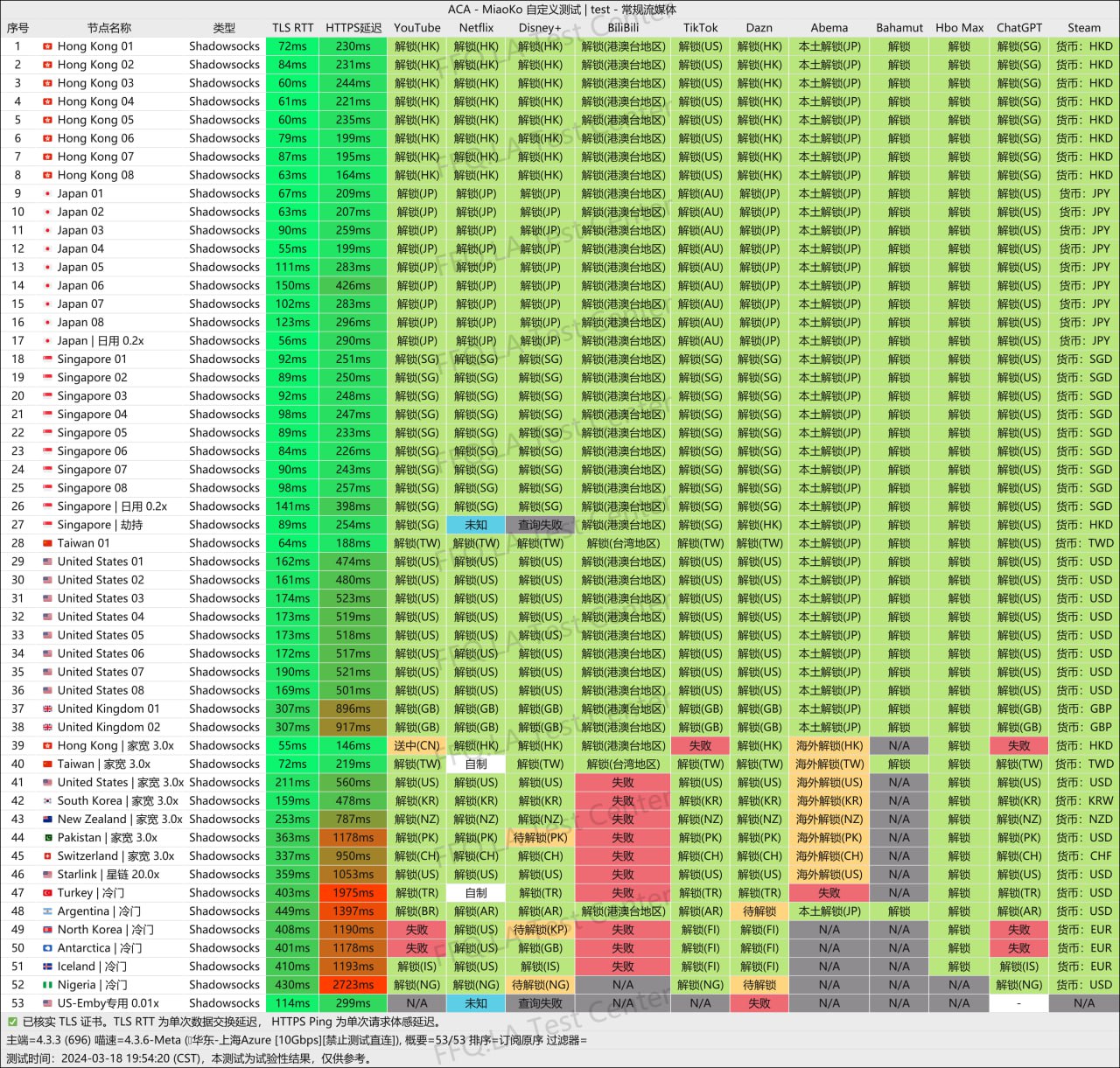Click the United Kingdom 02 flag icon

pyautogui.click(x=47, y=727)
